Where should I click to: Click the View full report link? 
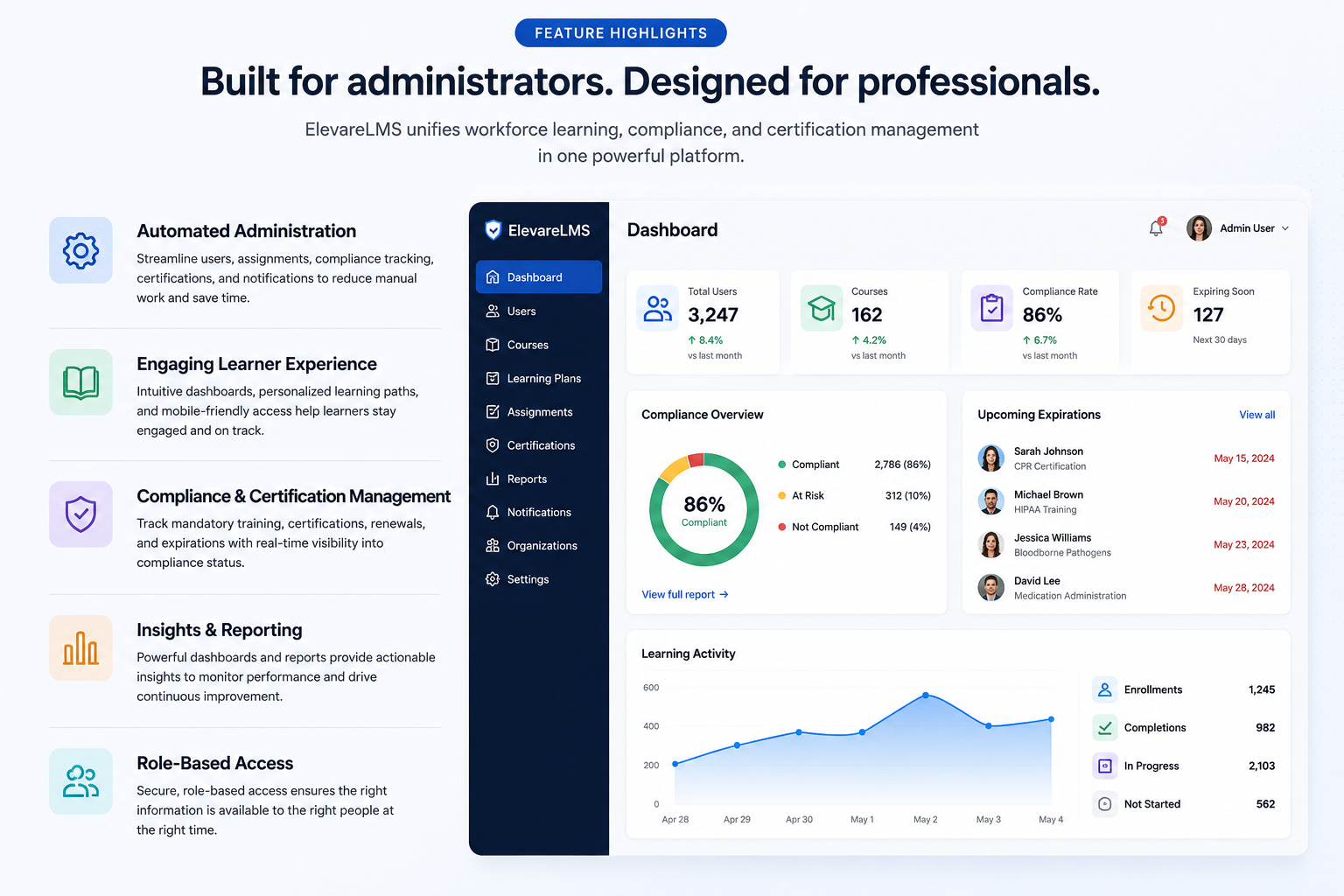click(x=685, y=594)
